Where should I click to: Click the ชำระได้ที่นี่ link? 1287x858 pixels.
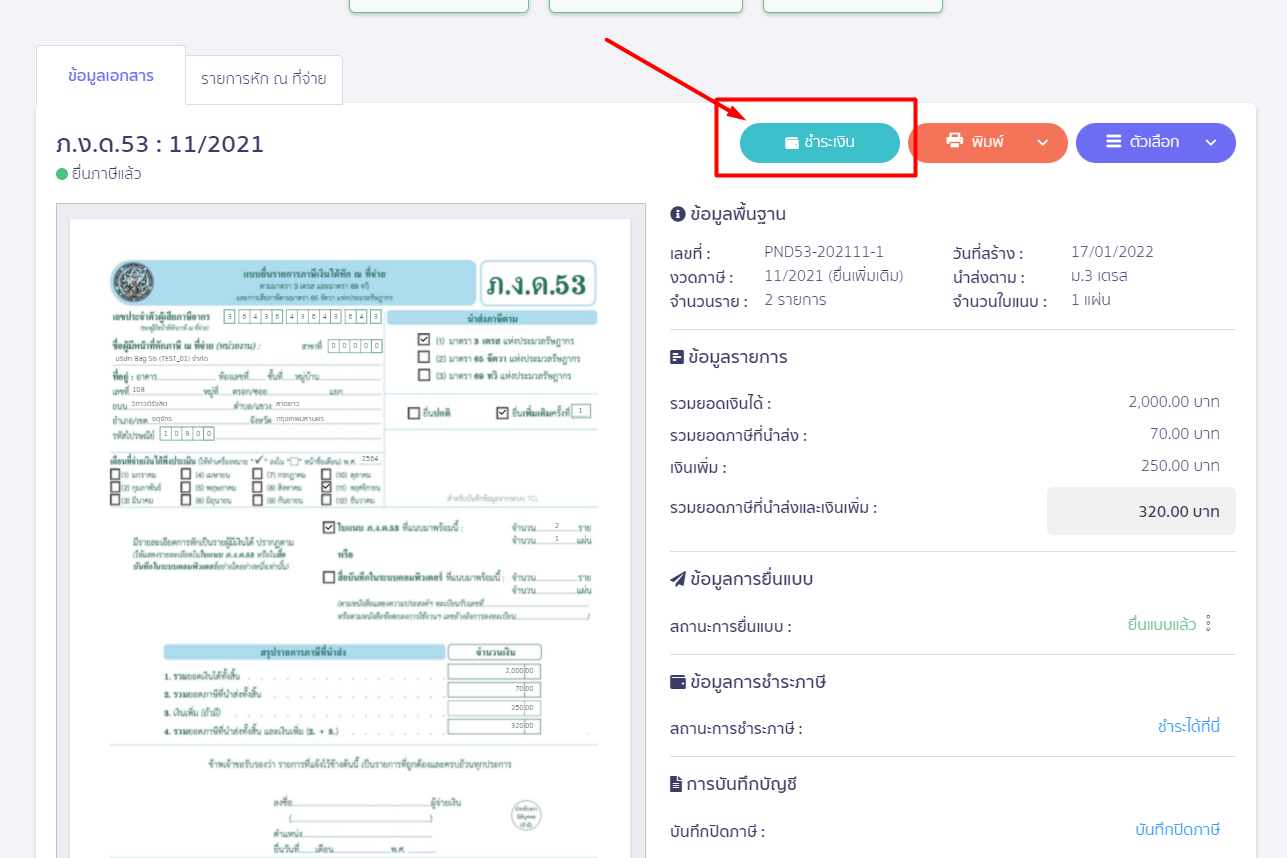tap(1188, 727)
